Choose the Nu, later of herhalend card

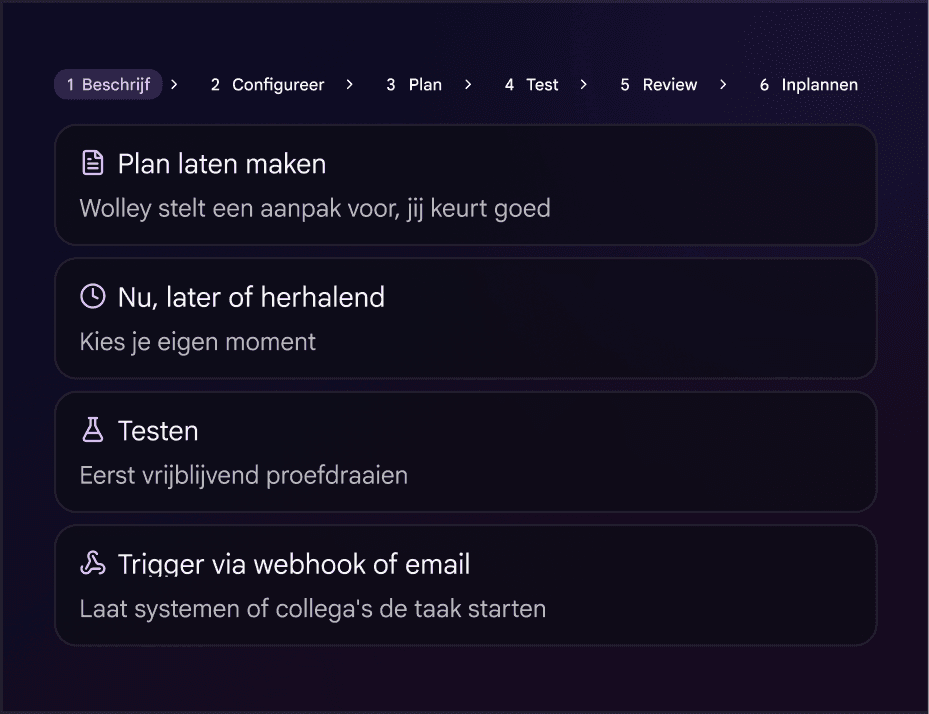tap(466, 318)
